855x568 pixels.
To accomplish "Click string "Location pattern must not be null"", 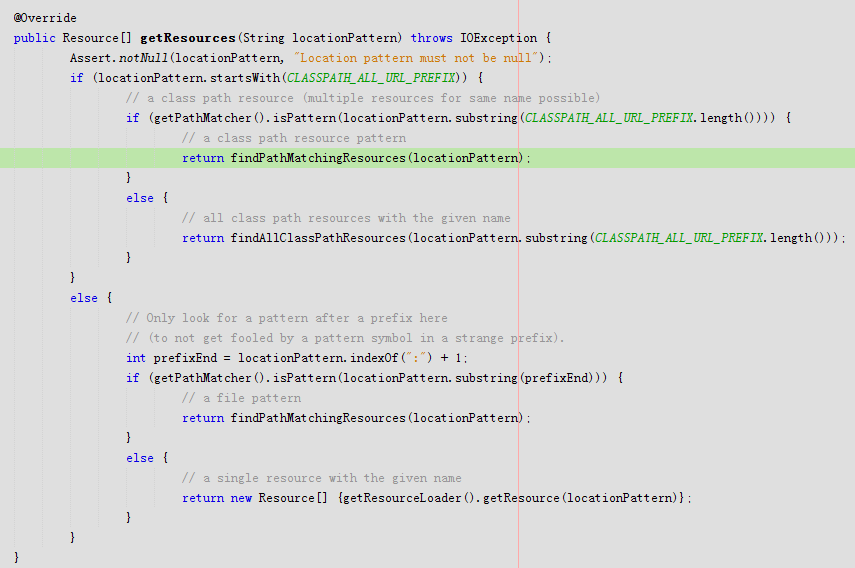I will (x=417, y=58).
